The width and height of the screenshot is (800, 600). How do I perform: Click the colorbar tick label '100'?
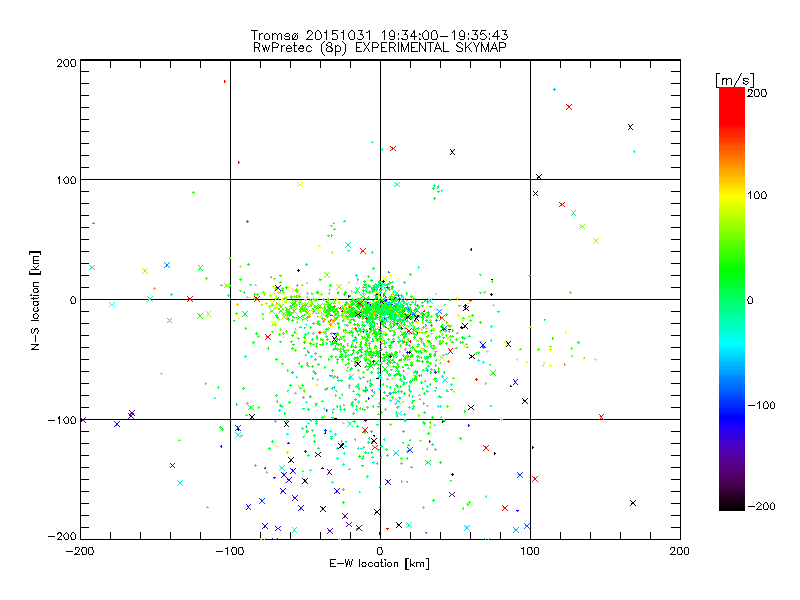[x=757, y=195]
